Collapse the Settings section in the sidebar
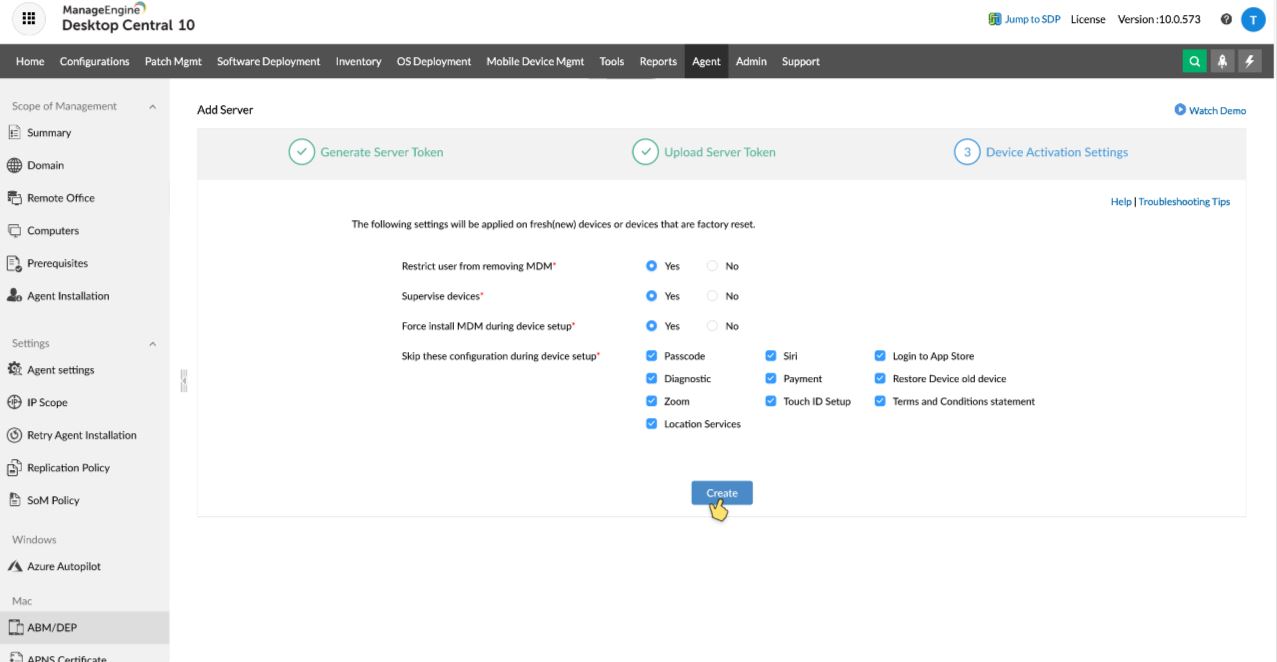Viewport: 1277px width, 662px height. 153,342
